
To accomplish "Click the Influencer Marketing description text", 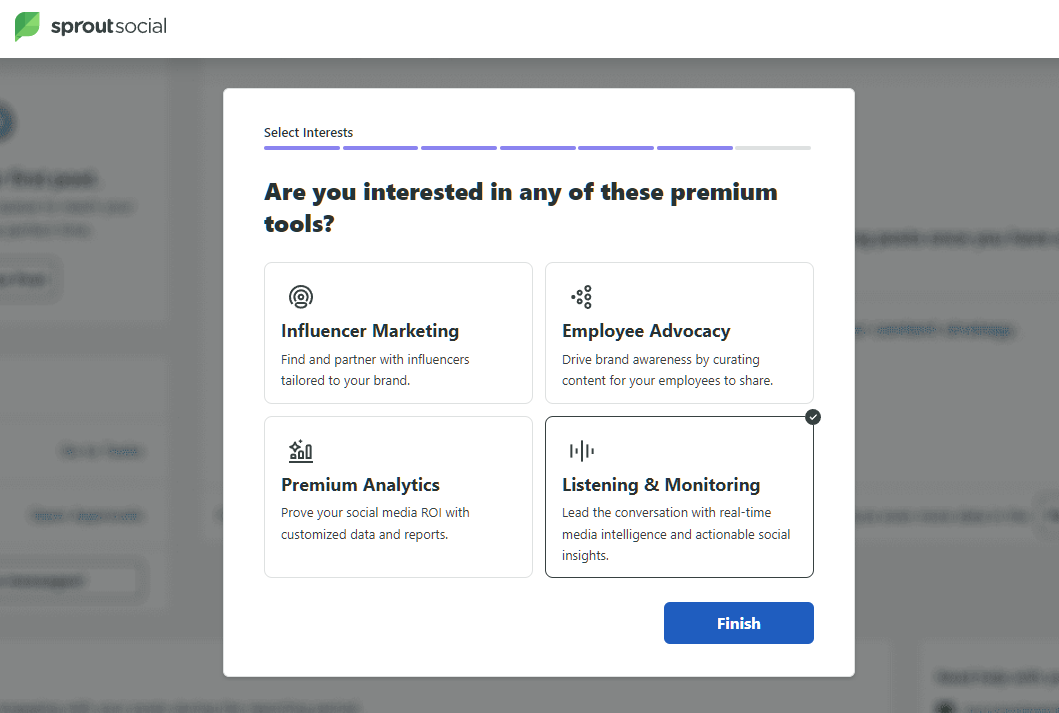I will coord(375,370).
